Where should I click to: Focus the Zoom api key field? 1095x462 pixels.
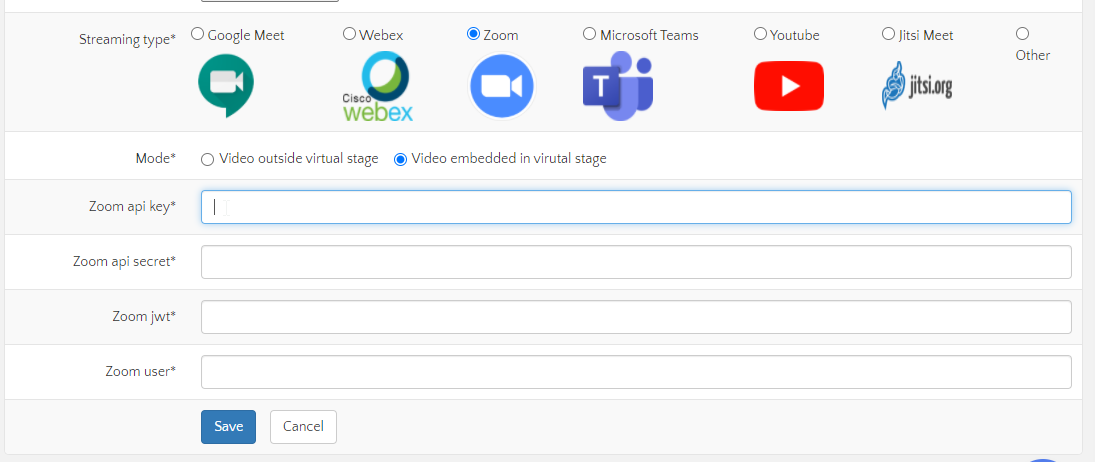(636, 207)
